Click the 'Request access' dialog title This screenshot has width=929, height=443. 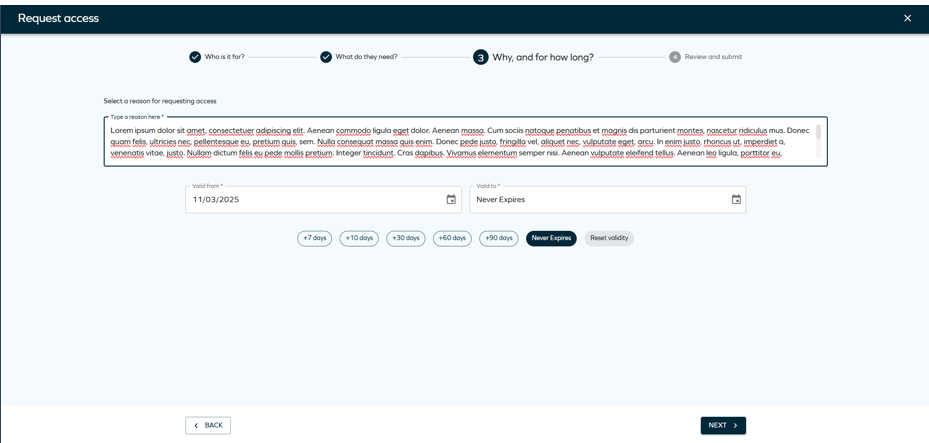click(x=58, y=18)
